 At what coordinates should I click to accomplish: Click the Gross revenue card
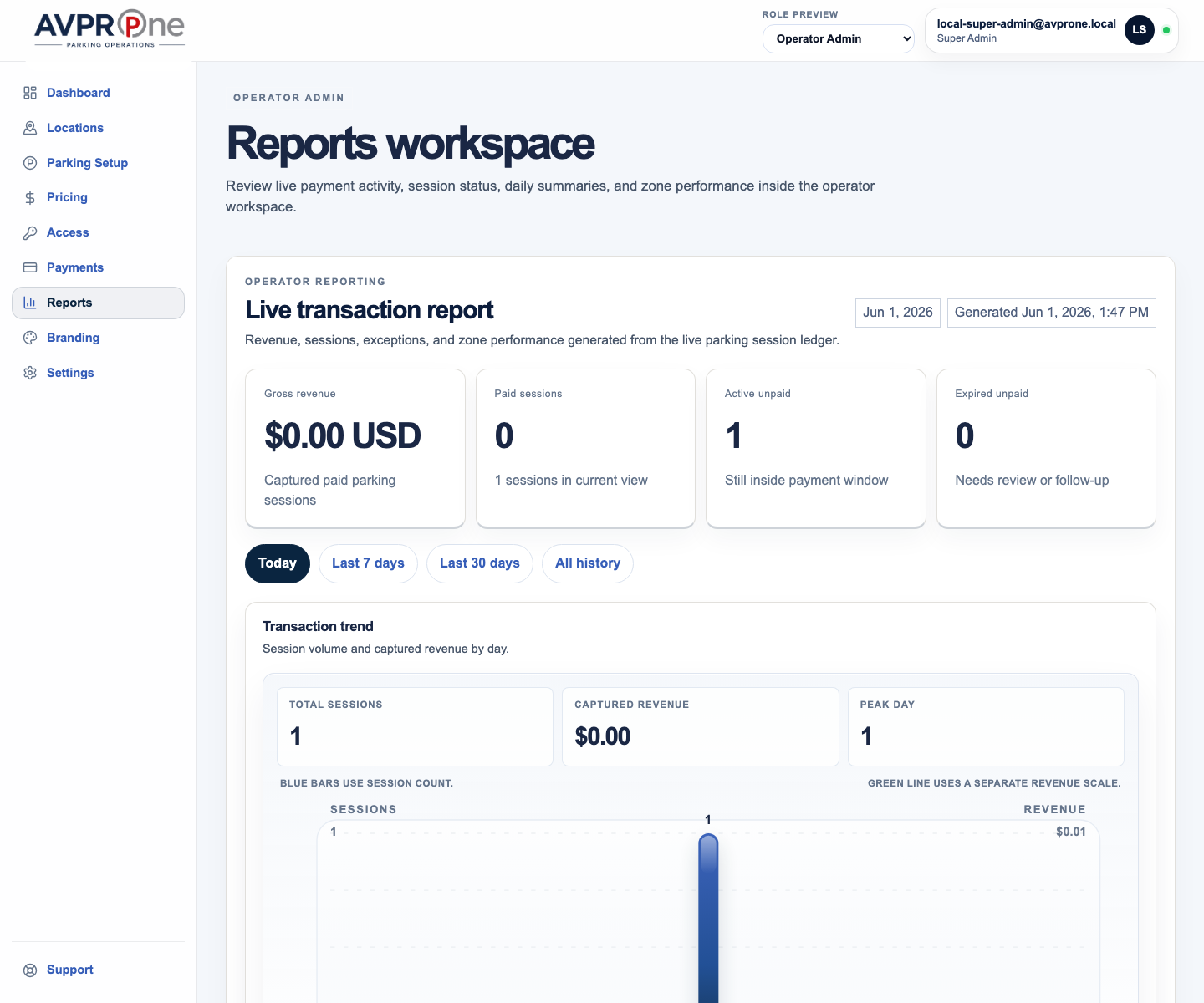(355, 448)
